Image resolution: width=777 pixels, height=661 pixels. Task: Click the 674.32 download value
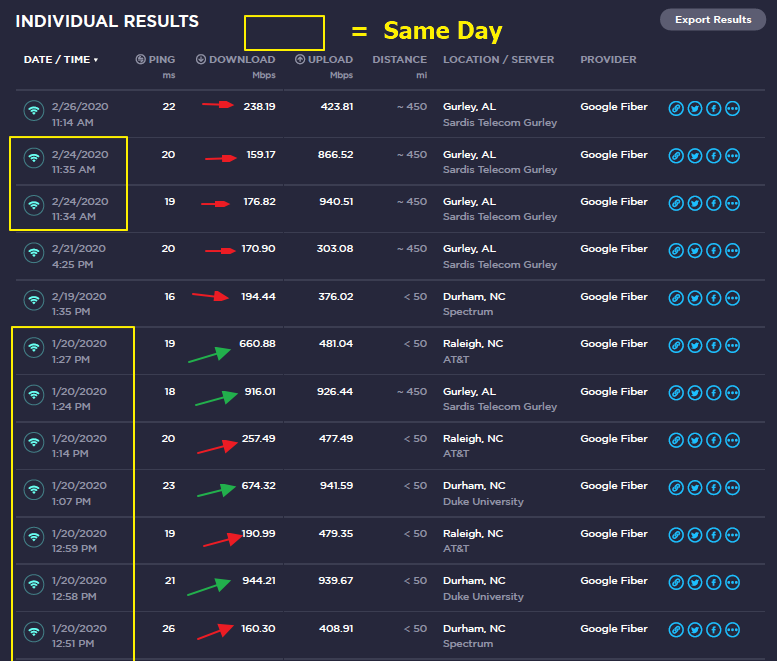pos(258,486)
